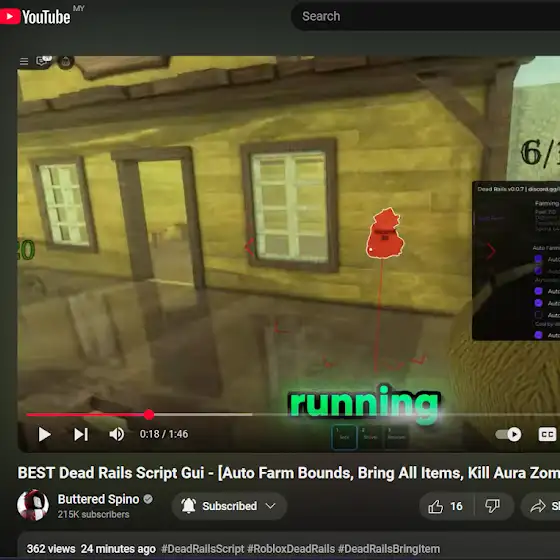Toggle the autoplay switch

tap(509, 434)
